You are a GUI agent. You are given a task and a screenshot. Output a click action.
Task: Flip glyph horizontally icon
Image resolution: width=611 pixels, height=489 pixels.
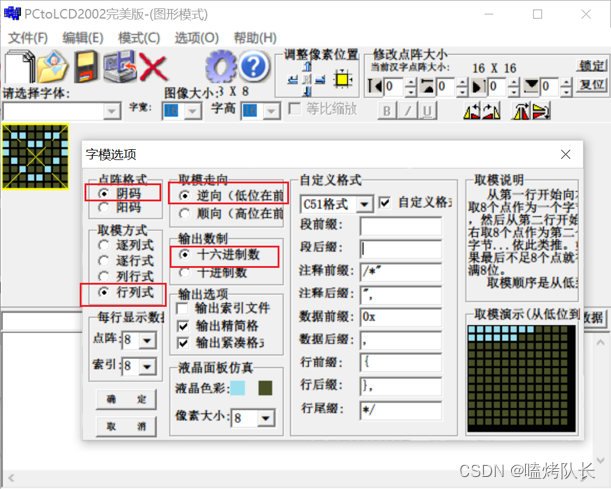pyautogui.click(x=521, y=111)
